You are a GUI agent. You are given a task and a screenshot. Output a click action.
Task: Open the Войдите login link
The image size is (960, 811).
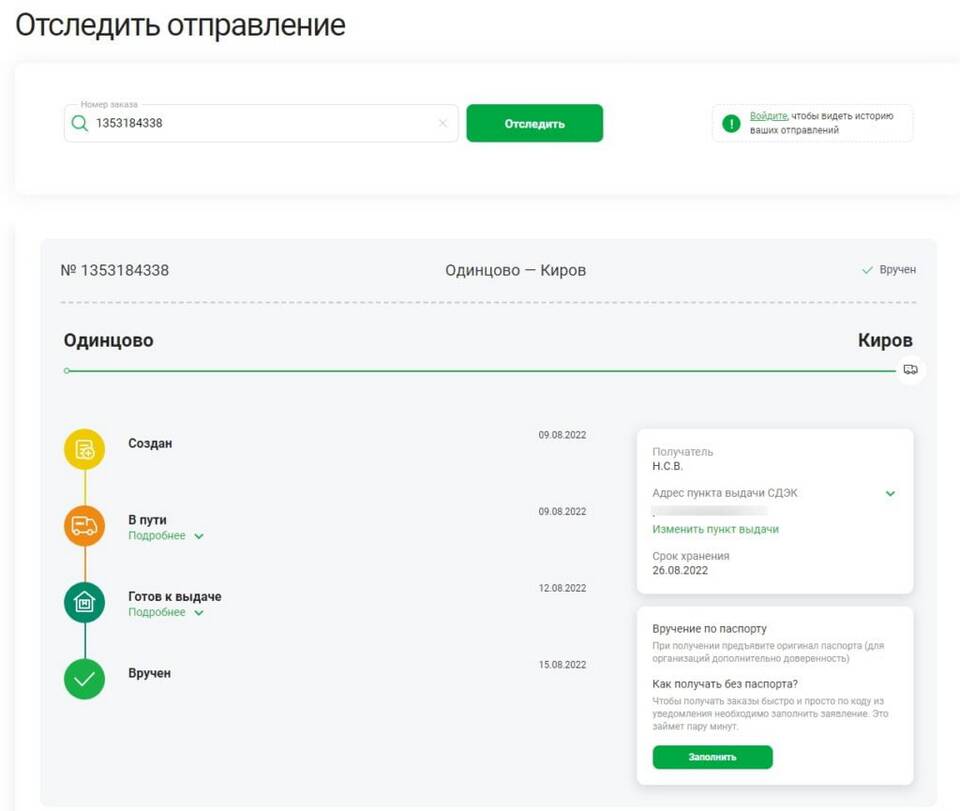(x=768, y=116)
